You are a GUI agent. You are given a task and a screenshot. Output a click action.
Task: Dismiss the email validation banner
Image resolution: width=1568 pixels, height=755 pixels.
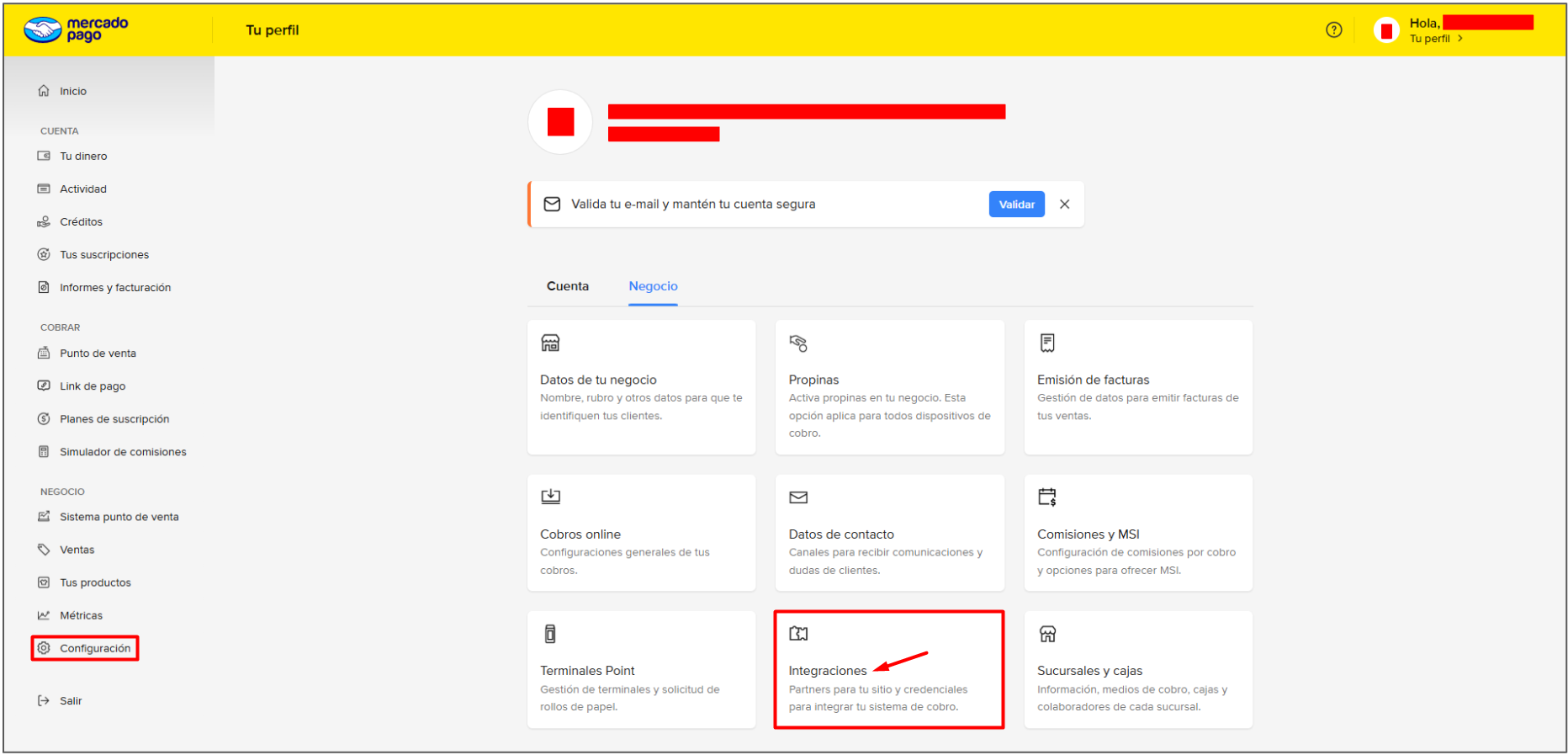(x=1064, y=204)
